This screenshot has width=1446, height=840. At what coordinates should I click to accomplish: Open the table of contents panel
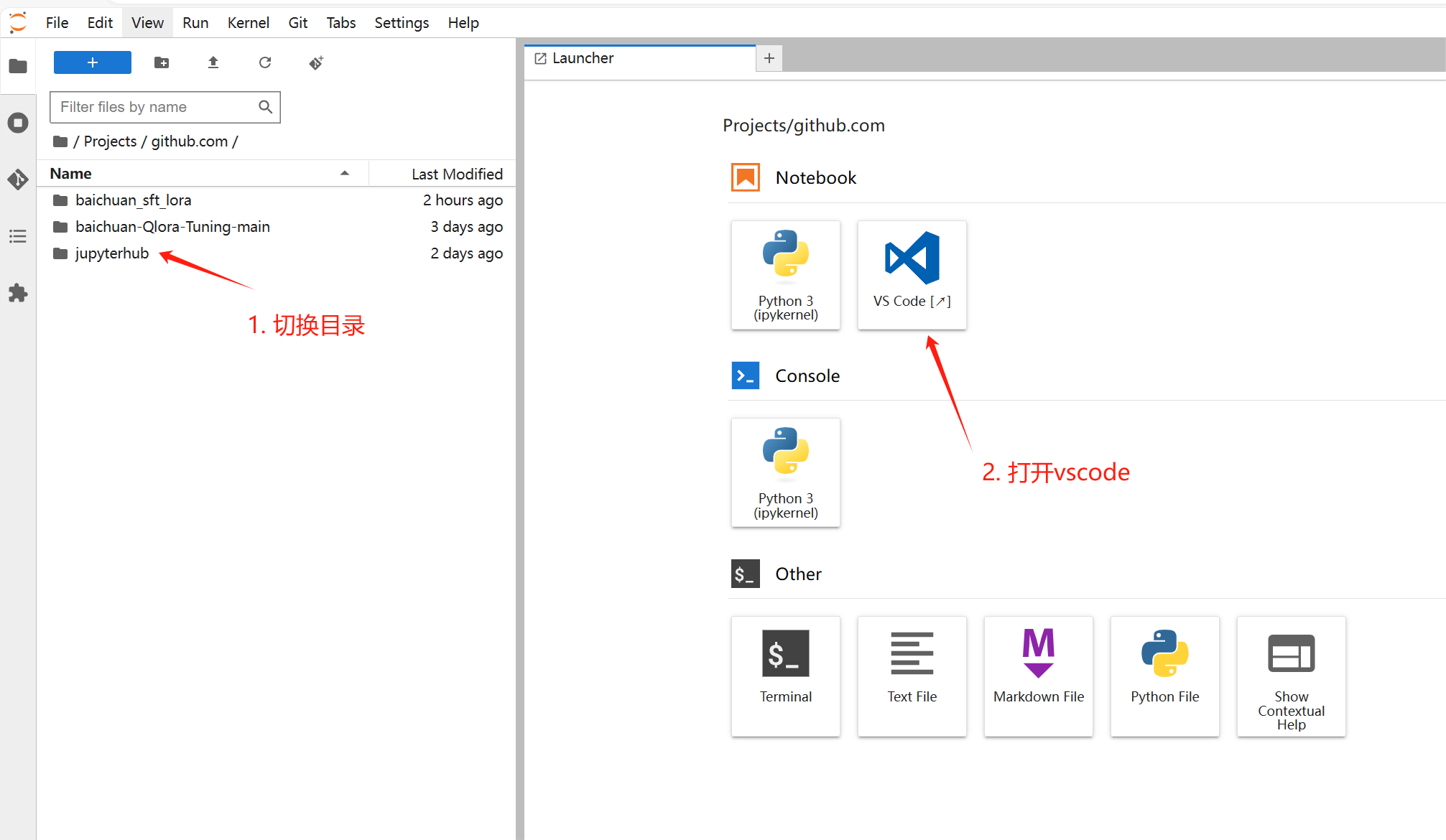coord(18,236)
